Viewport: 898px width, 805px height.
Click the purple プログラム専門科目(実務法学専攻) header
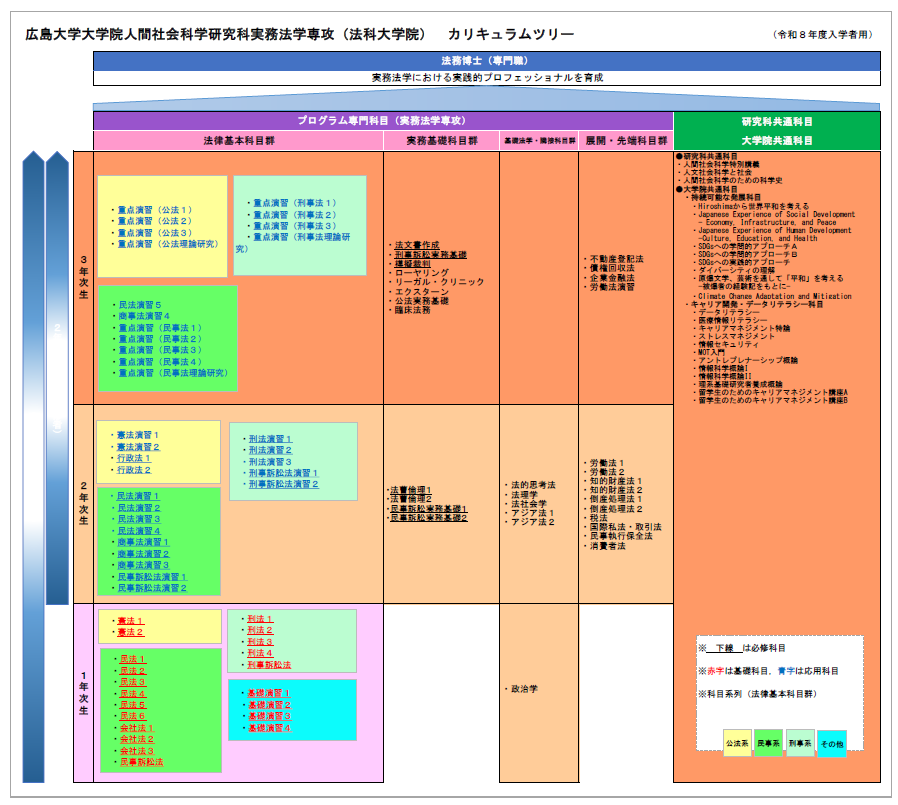click(383, 120)
